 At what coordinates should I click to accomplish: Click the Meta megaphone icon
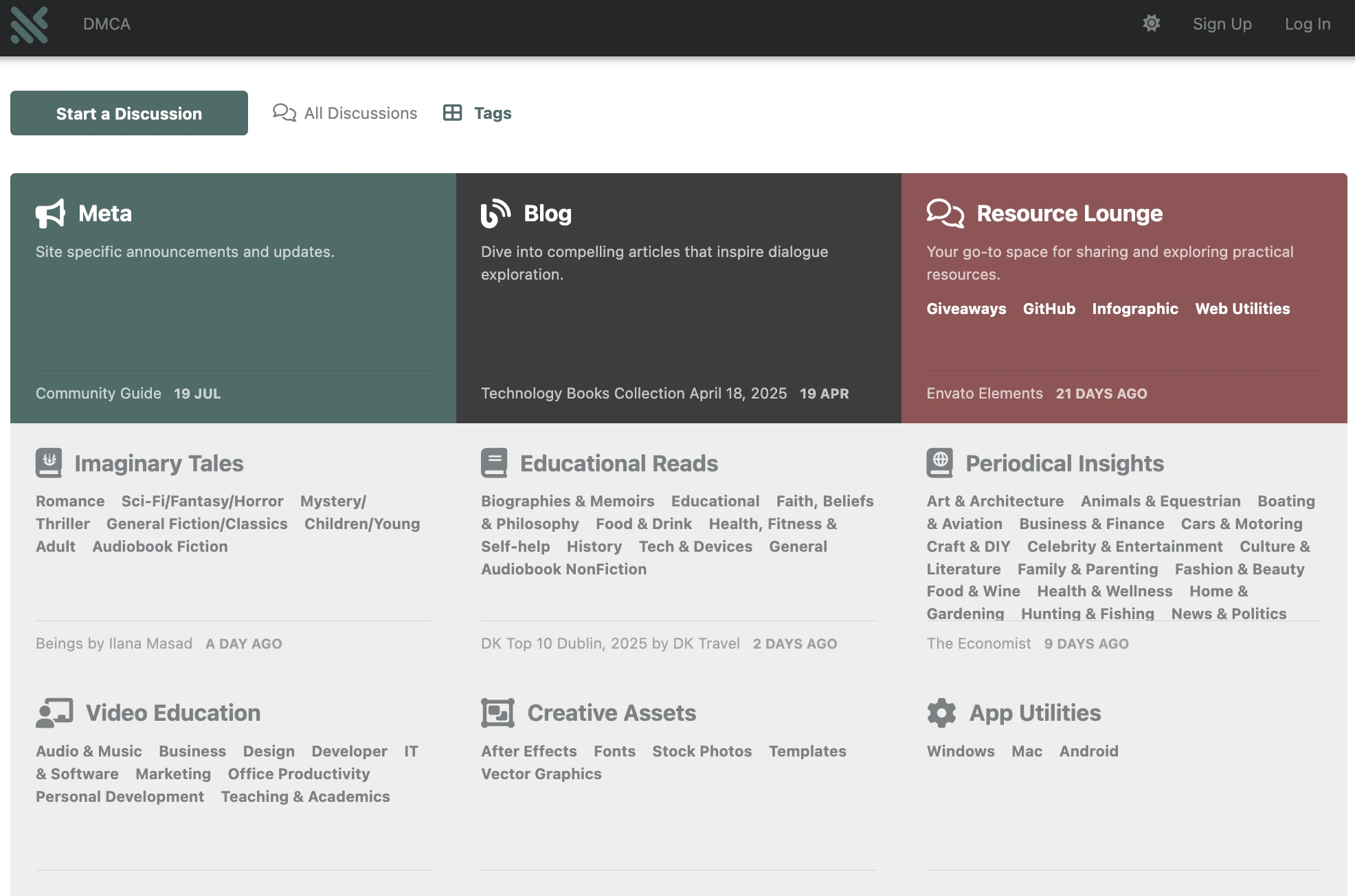point(50,214)
